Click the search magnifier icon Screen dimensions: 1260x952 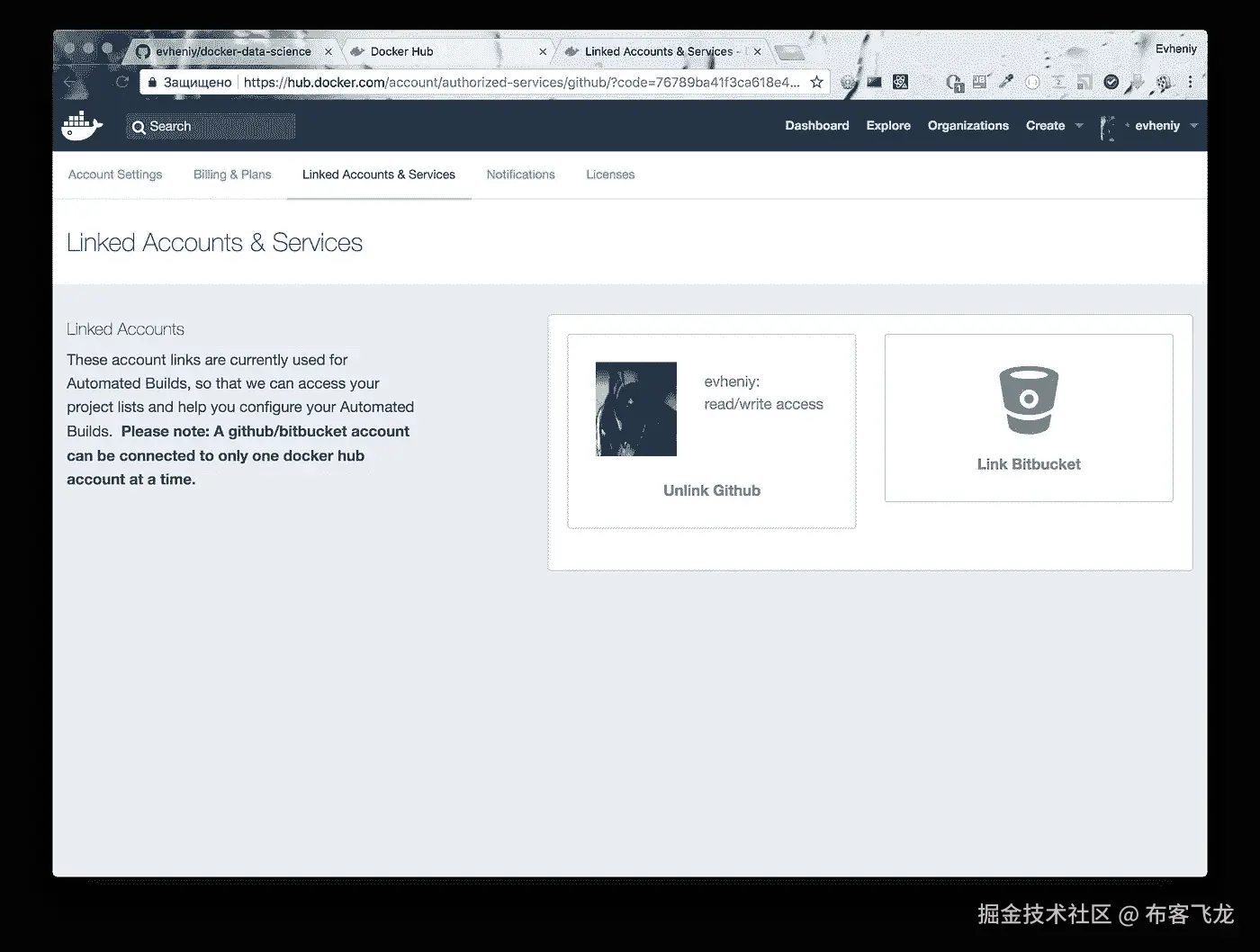coord(139,128)
